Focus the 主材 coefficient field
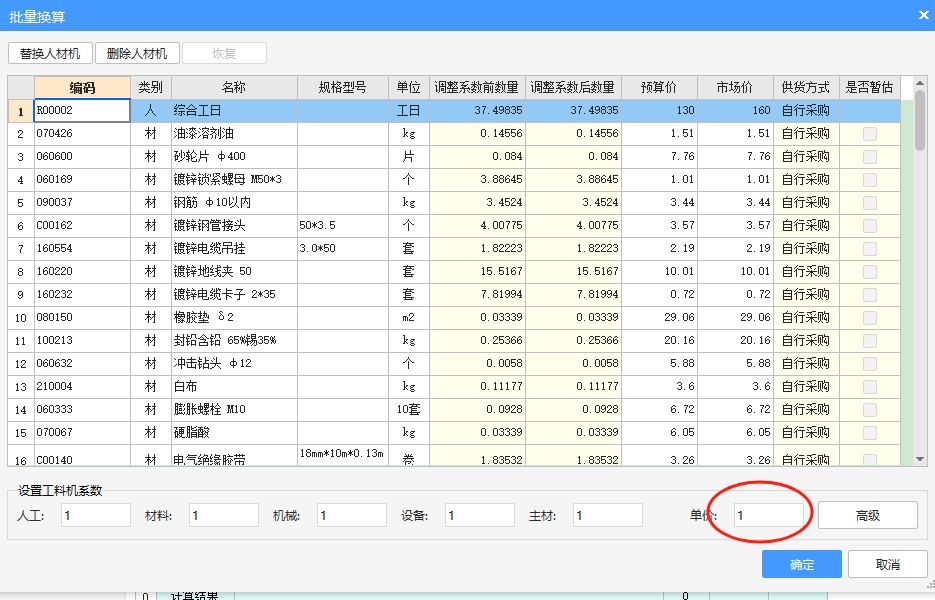This screenshot has width=935, height=600. tap(608, 515)
